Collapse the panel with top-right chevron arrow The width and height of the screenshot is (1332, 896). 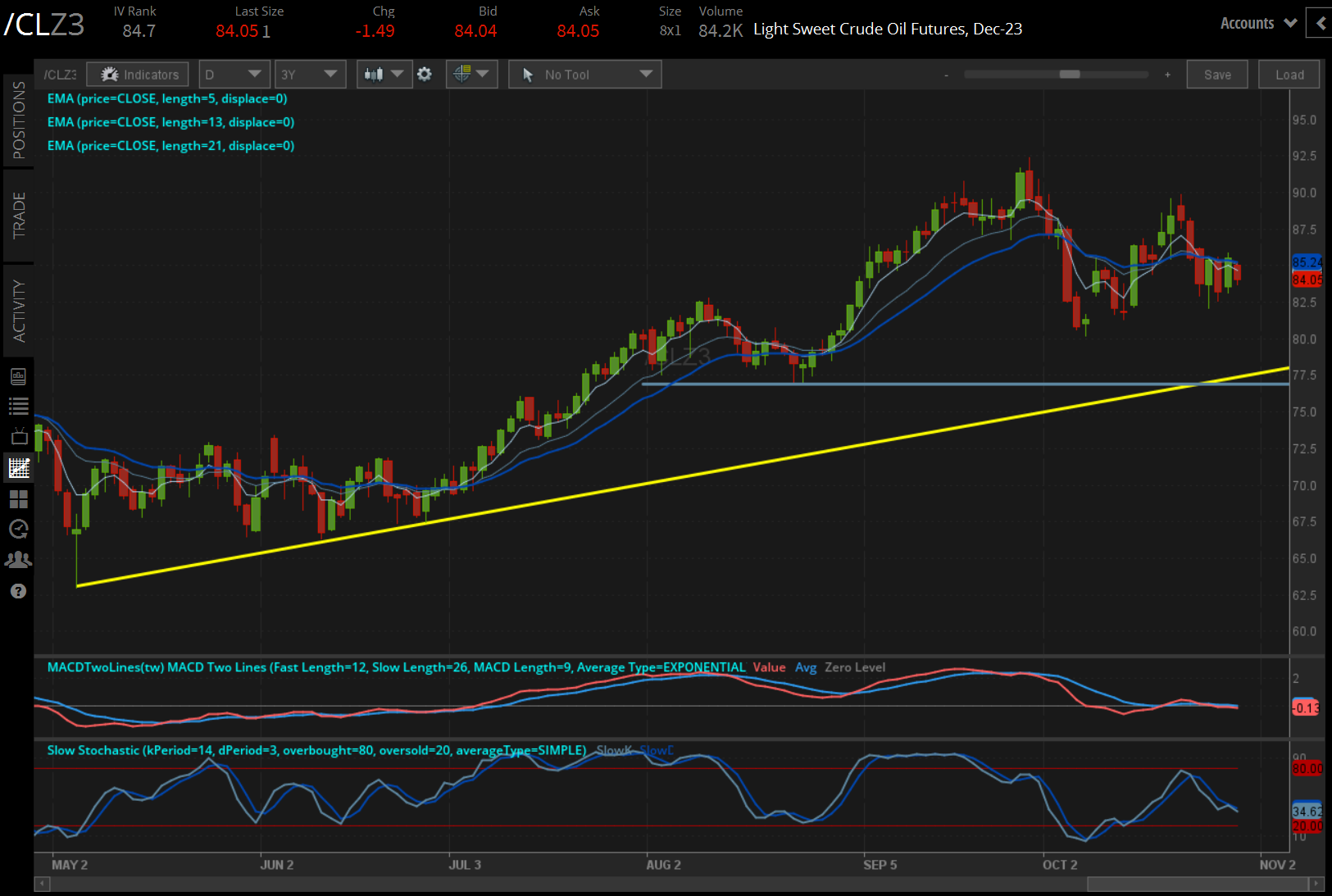click(x=1320, y=24)
